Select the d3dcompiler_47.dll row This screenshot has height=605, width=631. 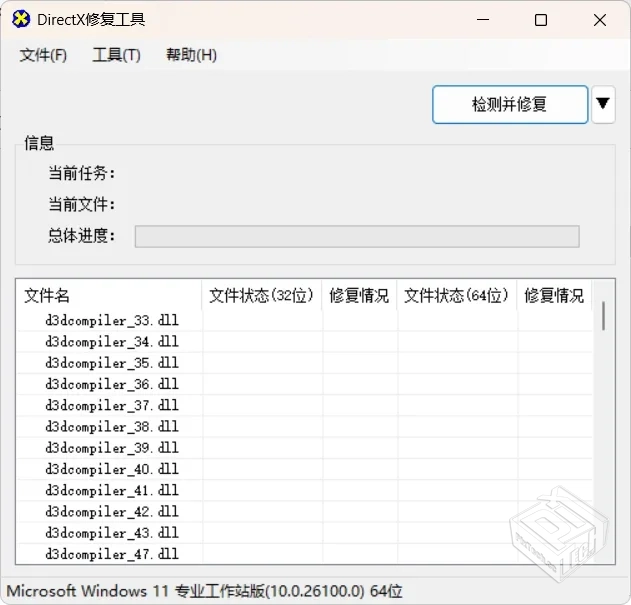304,554
